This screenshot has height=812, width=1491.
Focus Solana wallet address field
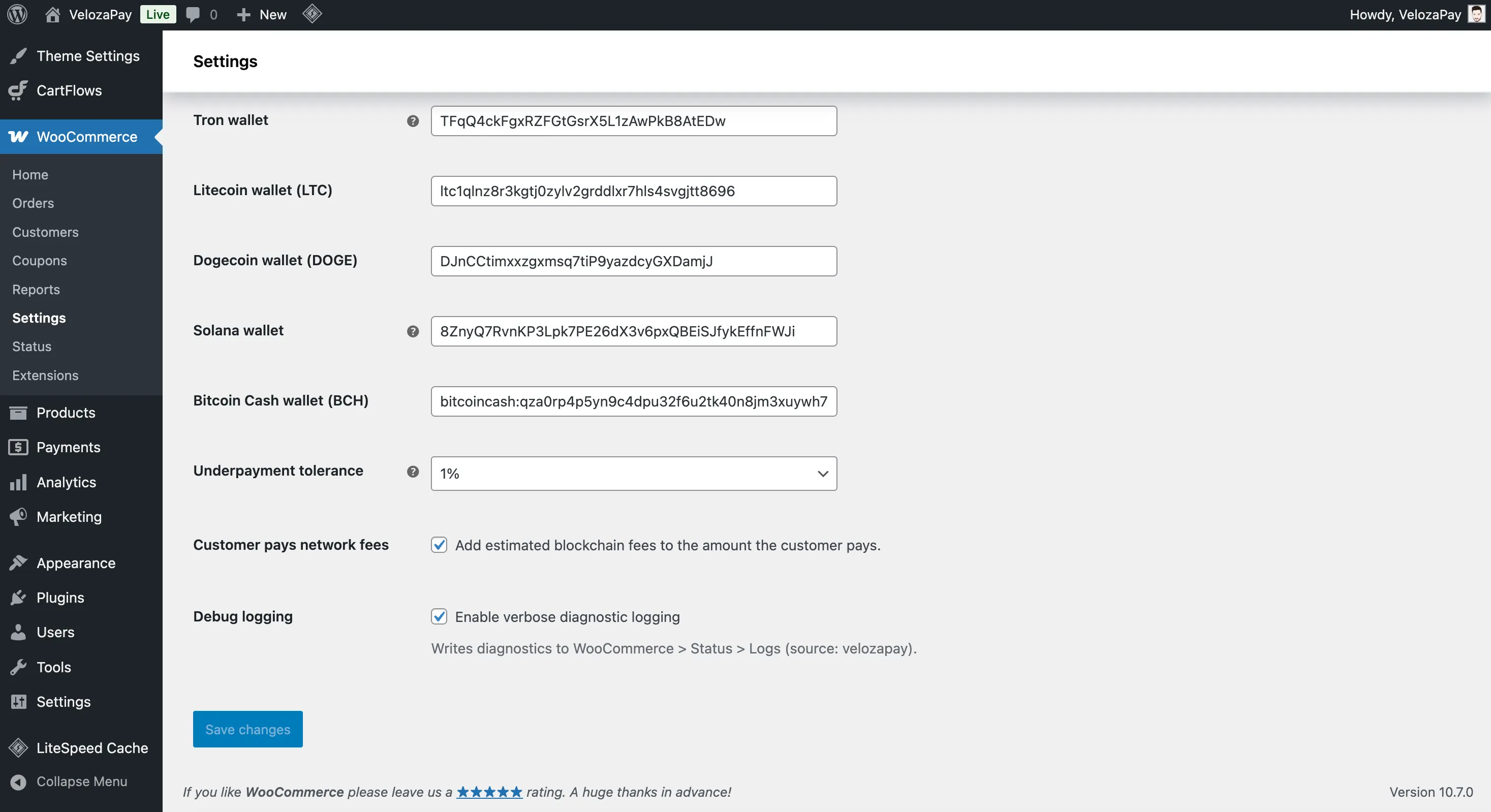tap(634, 331)
